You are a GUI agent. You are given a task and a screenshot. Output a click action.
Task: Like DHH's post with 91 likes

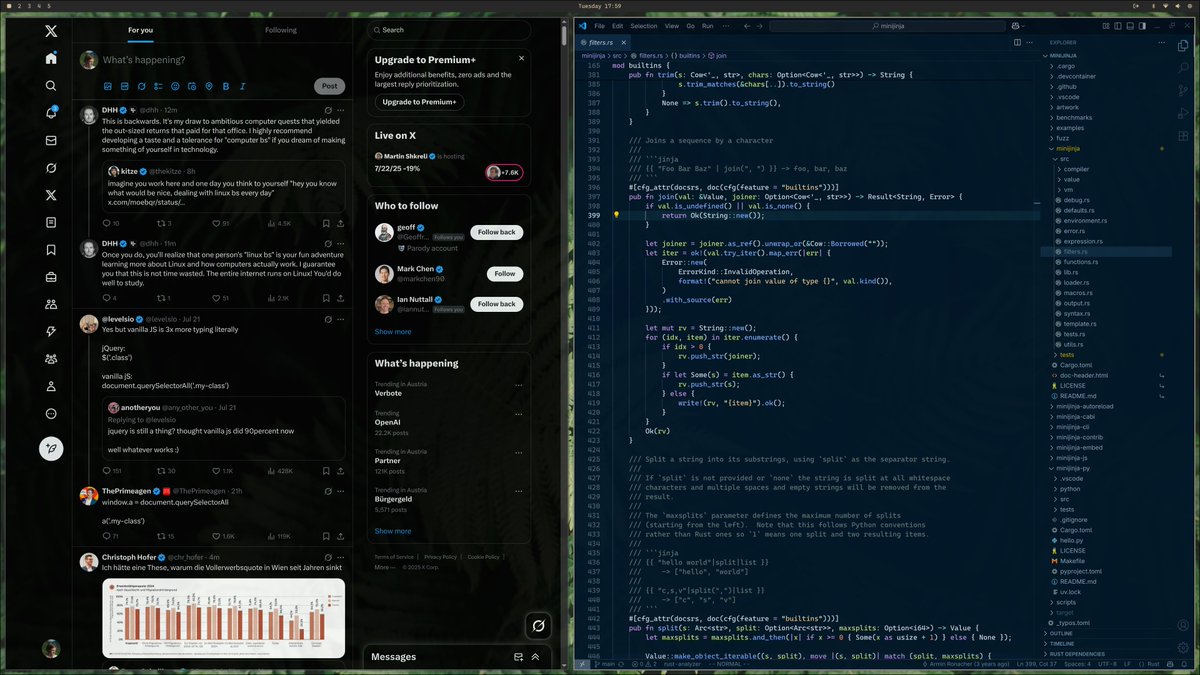pyautogui.click(x=215, y=224)
